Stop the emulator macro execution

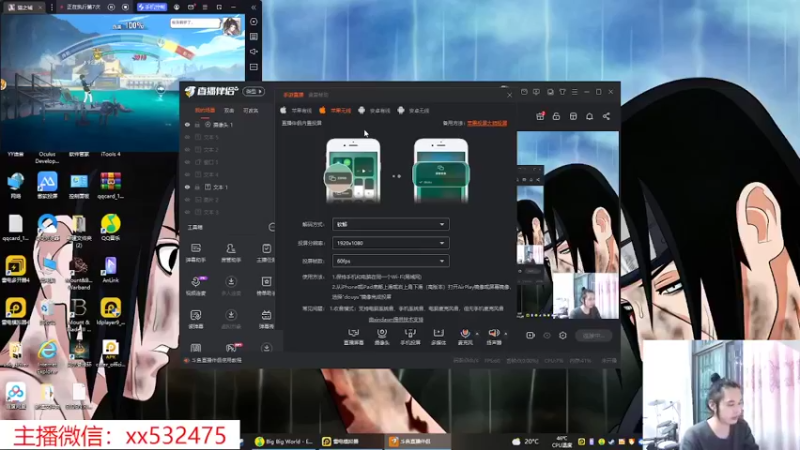point(126,7)
